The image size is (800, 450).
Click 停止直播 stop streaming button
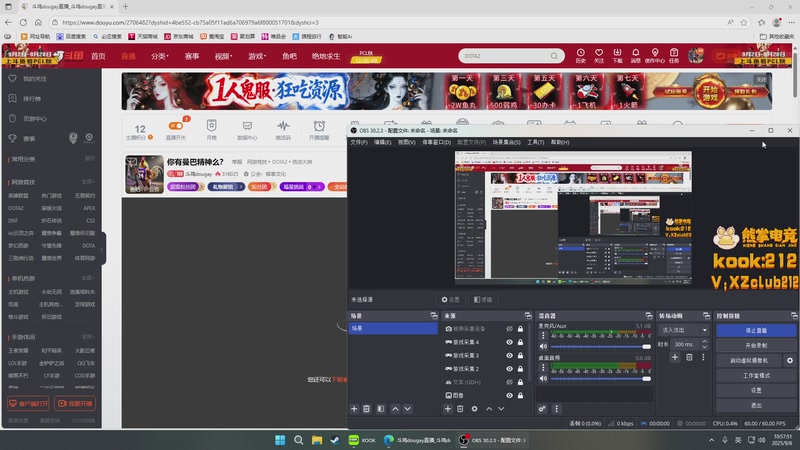tap(756, 330)
